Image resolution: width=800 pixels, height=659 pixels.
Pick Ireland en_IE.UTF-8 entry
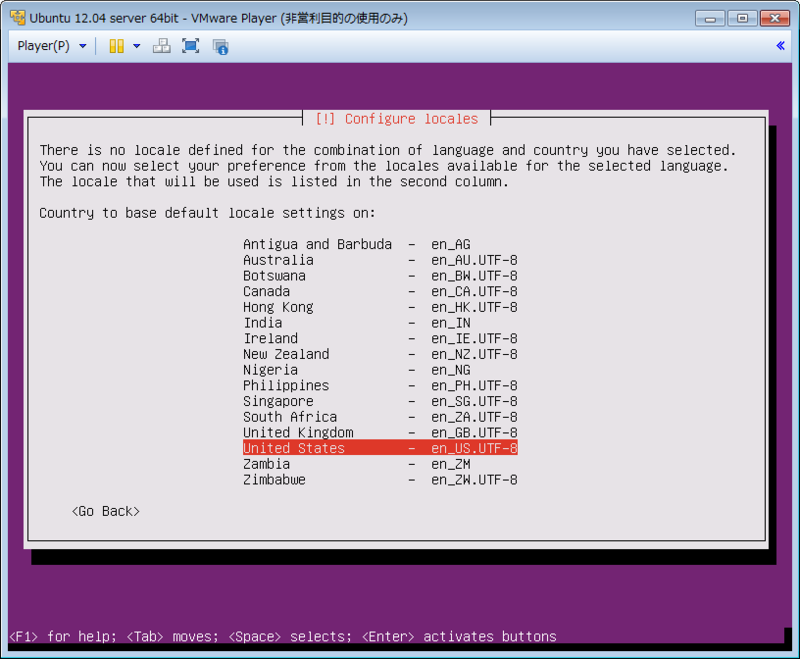click(380, 339)
